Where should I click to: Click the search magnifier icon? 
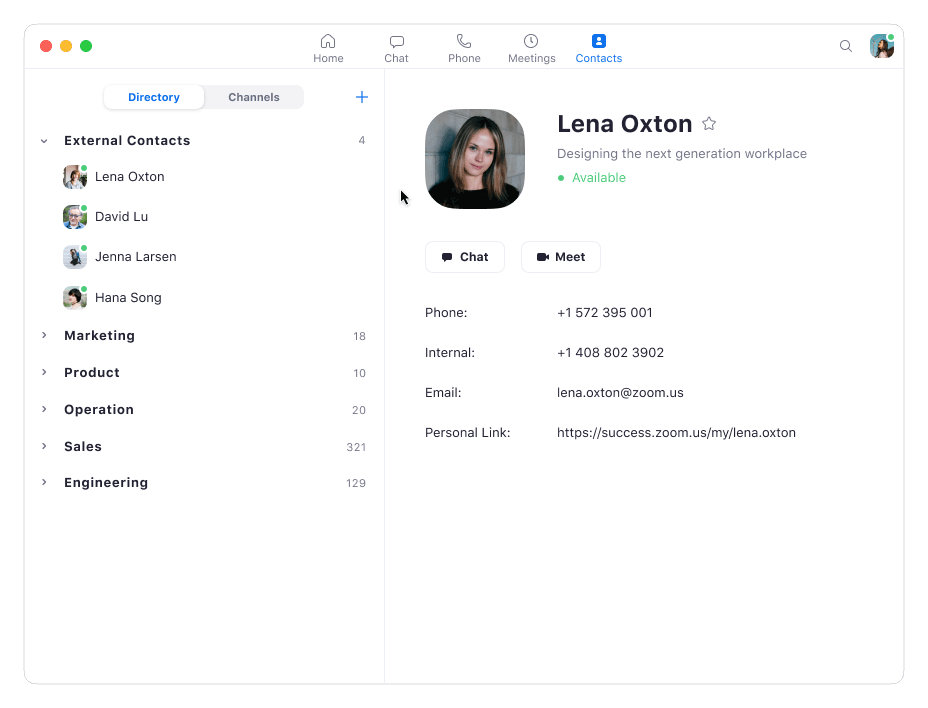tap(846, 46)
